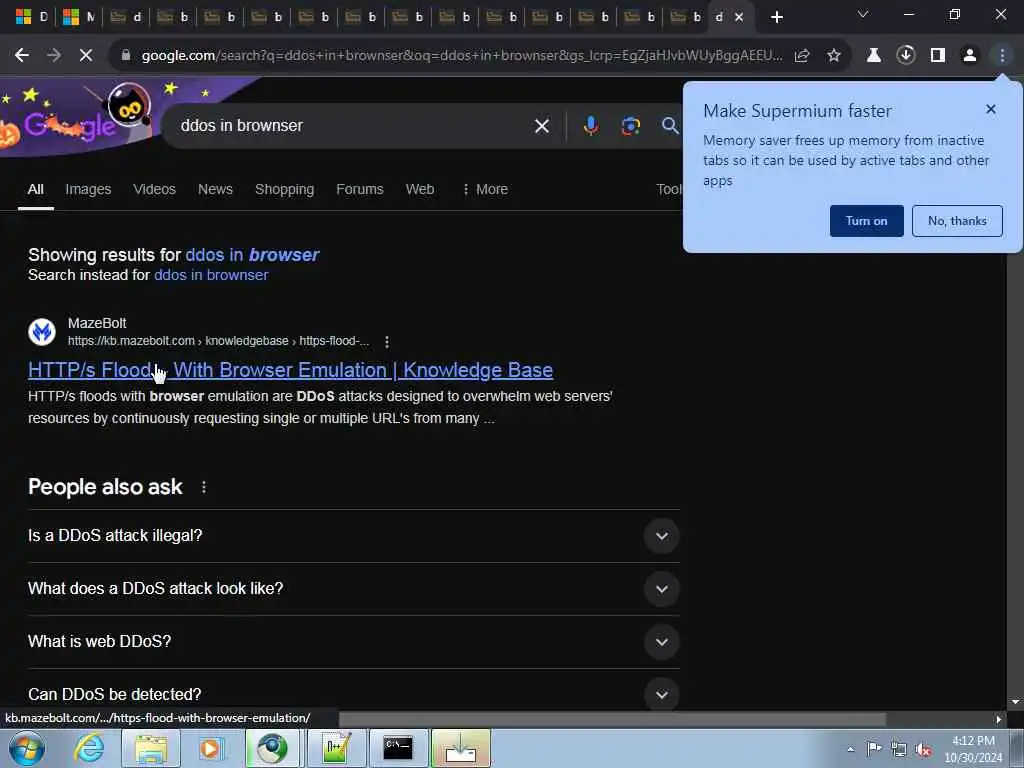Launch Internet Explorer from the taskbar
Viewport: 1024px width, 768px height.
[x=88, y=748]
